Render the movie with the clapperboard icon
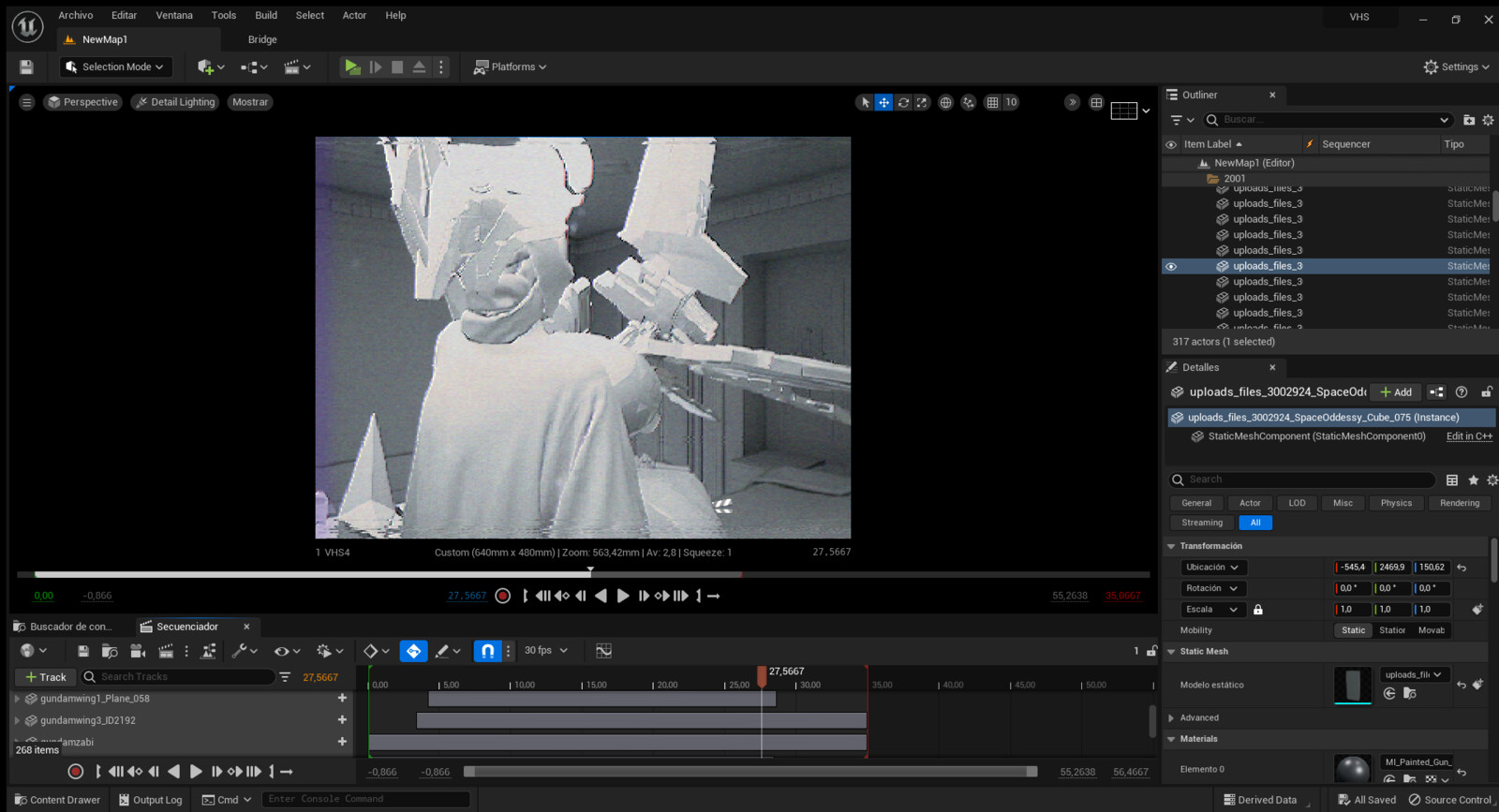This screenshot has height=812, width=1499. pyautogui.click(x=166, y=651)
